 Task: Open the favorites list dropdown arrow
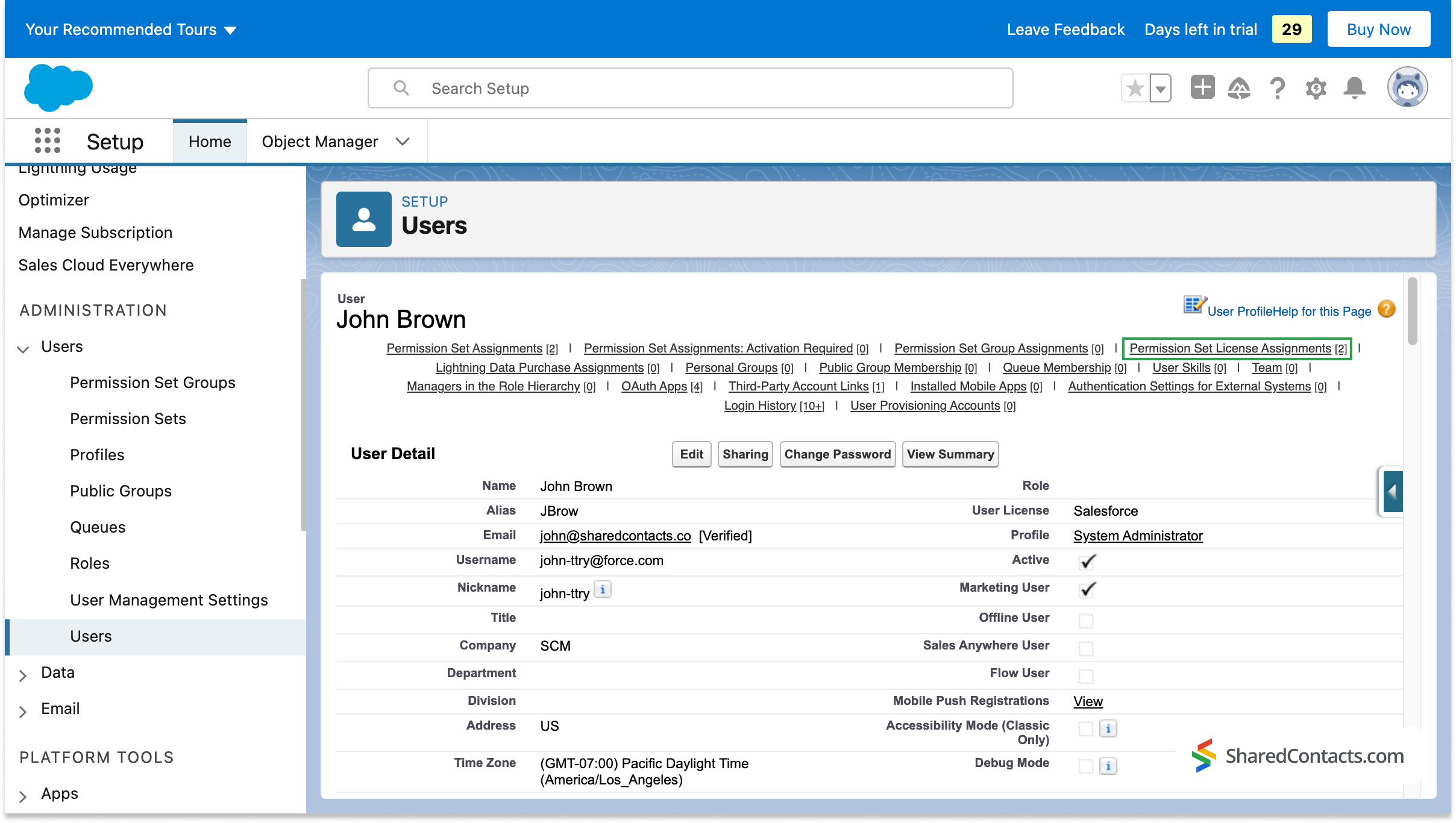tap(1160, 89)
